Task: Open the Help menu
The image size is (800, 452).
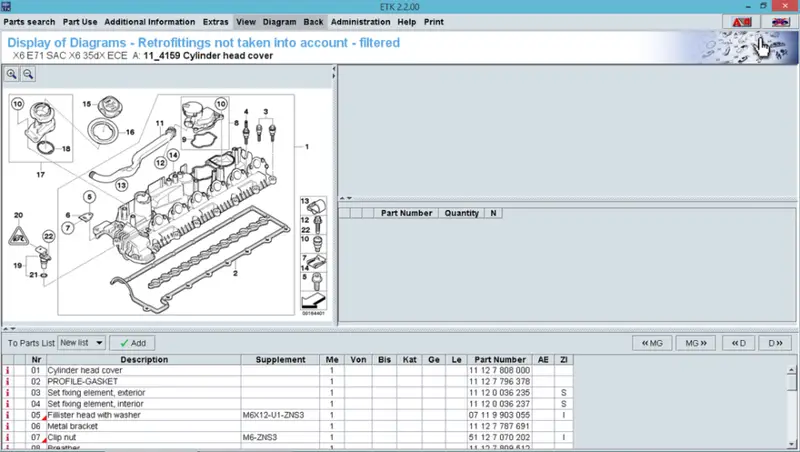Action: point(407,22)
